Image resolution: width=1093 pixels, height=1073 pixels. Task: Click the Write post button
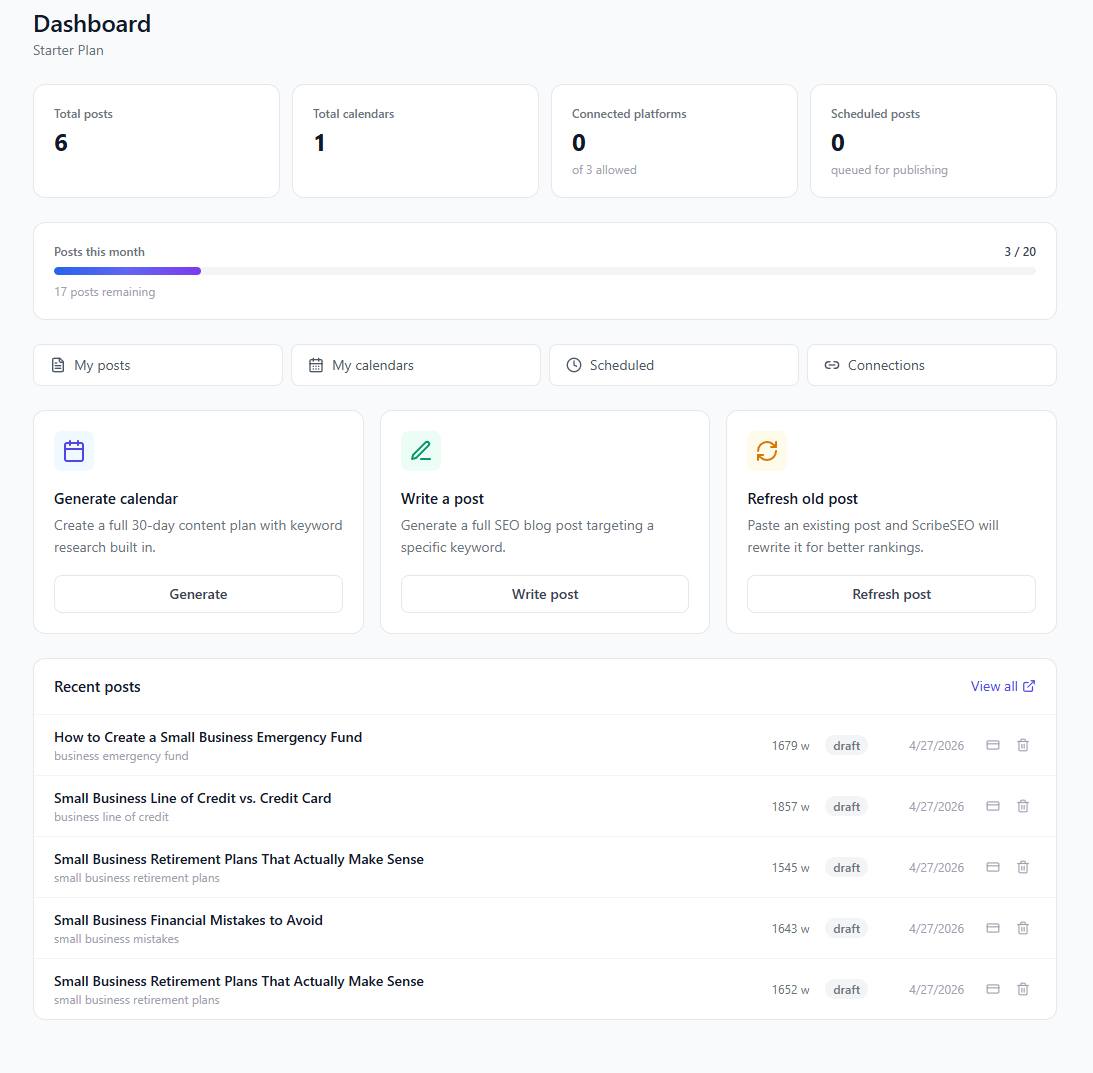click(x=545, y=594)
